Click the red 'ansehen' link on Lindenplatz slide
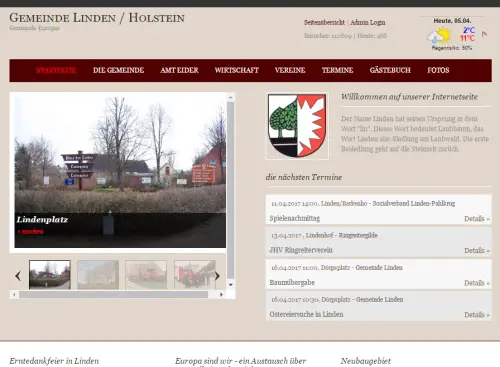 pyautogui.click(x=31, y=231)
